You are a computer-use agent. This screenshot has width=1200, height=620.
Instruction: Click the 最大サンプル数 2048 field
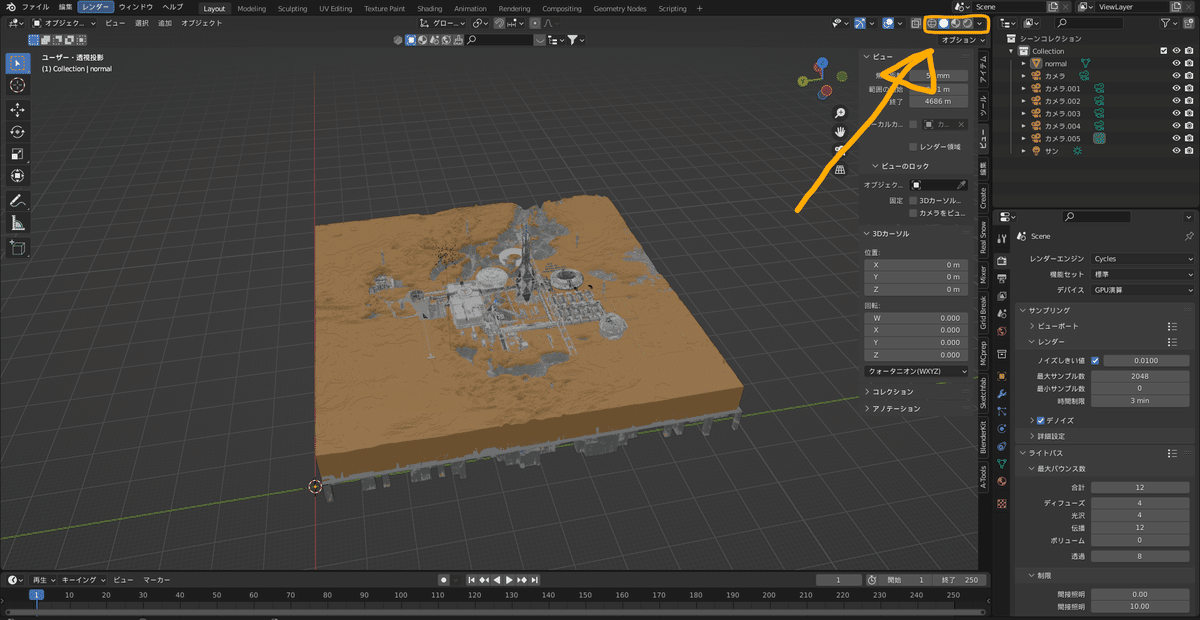pos(1139,376)
